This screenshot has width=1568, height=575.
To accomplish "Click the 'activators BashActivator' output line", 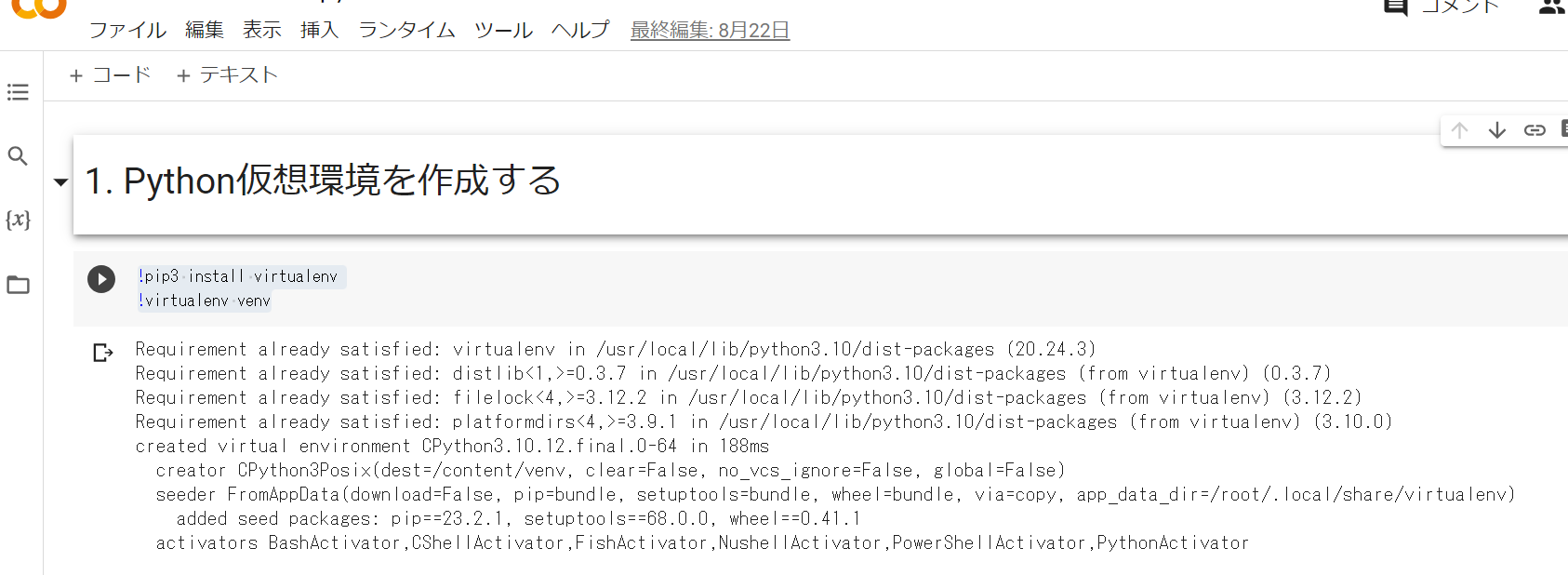I will click(702, 542).
